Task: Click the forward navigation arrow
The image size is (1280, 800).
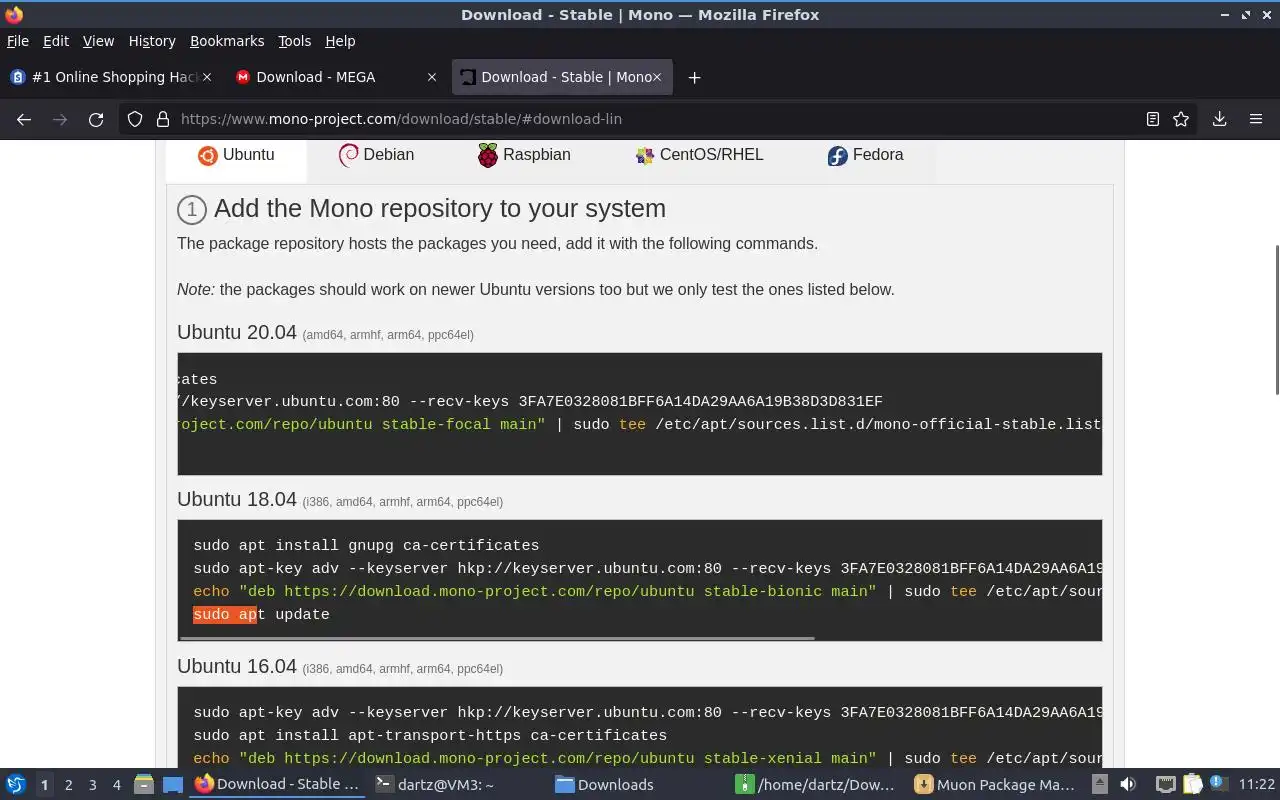Action: coord(60,119)
